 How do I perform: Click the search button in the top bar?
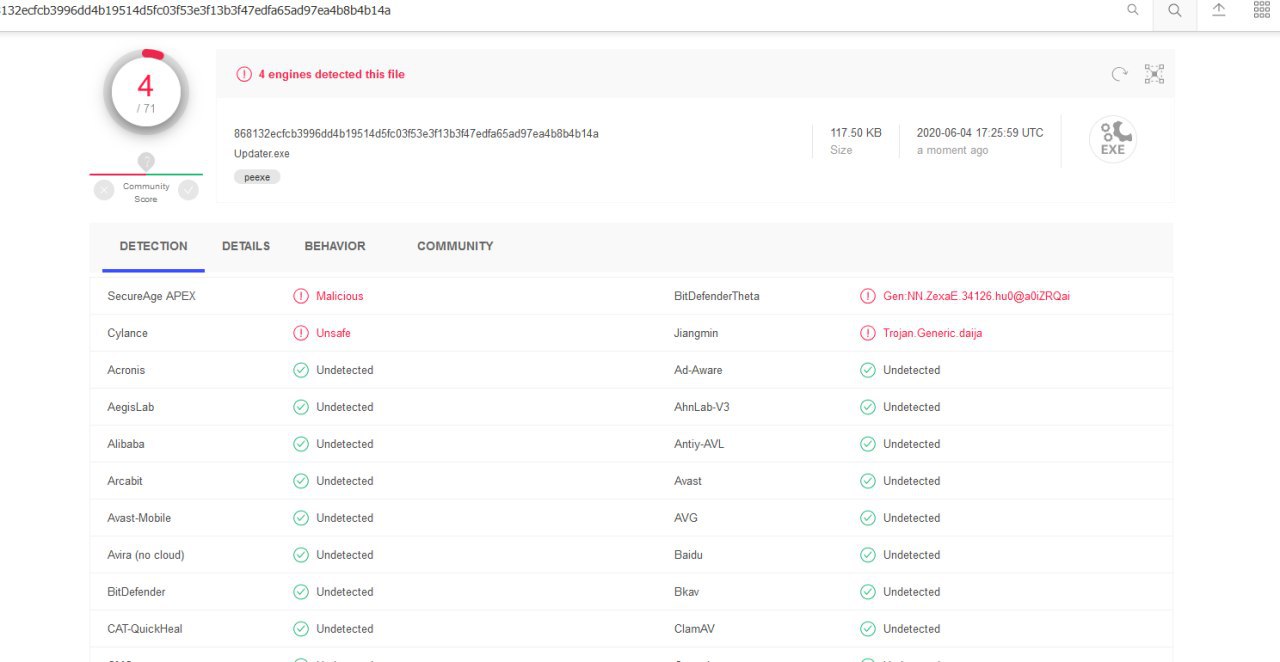point(1175,10)
